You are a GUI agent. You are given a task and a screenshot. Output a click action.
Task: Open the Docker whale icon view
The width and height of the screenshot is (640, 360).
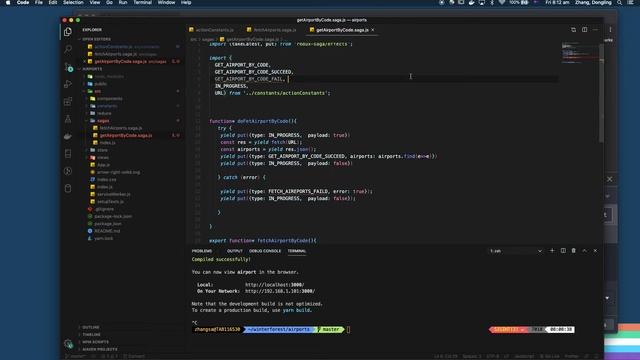point(68,136)
